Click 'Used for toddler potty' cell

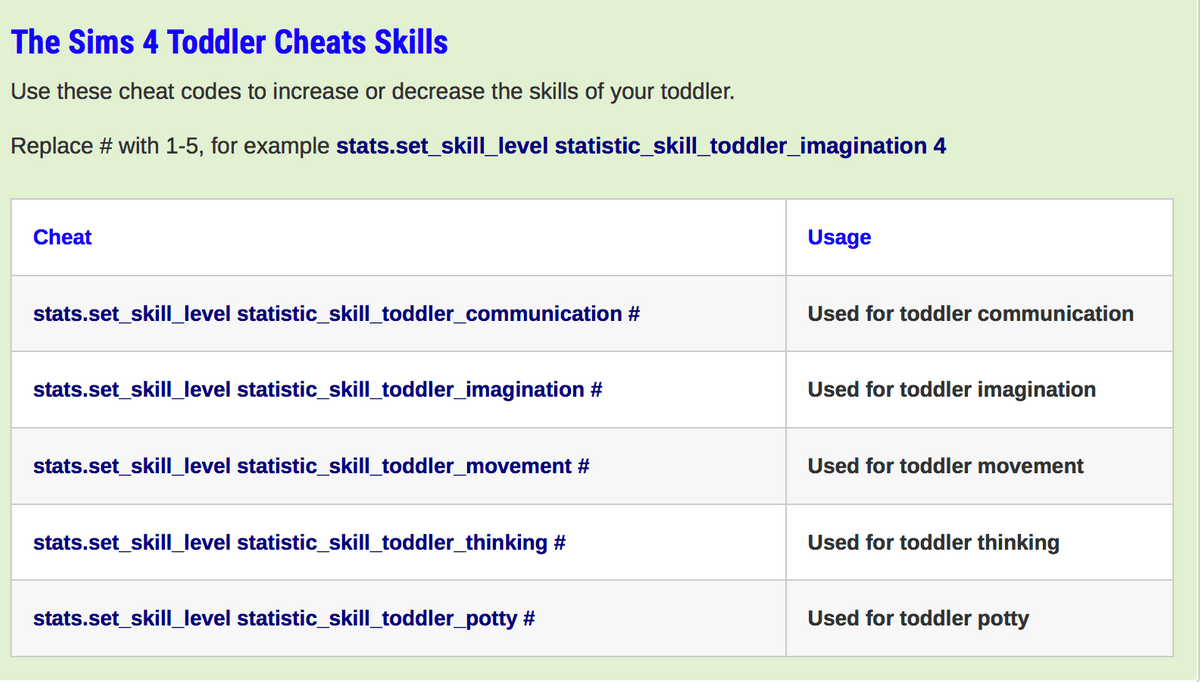point(917,618)
